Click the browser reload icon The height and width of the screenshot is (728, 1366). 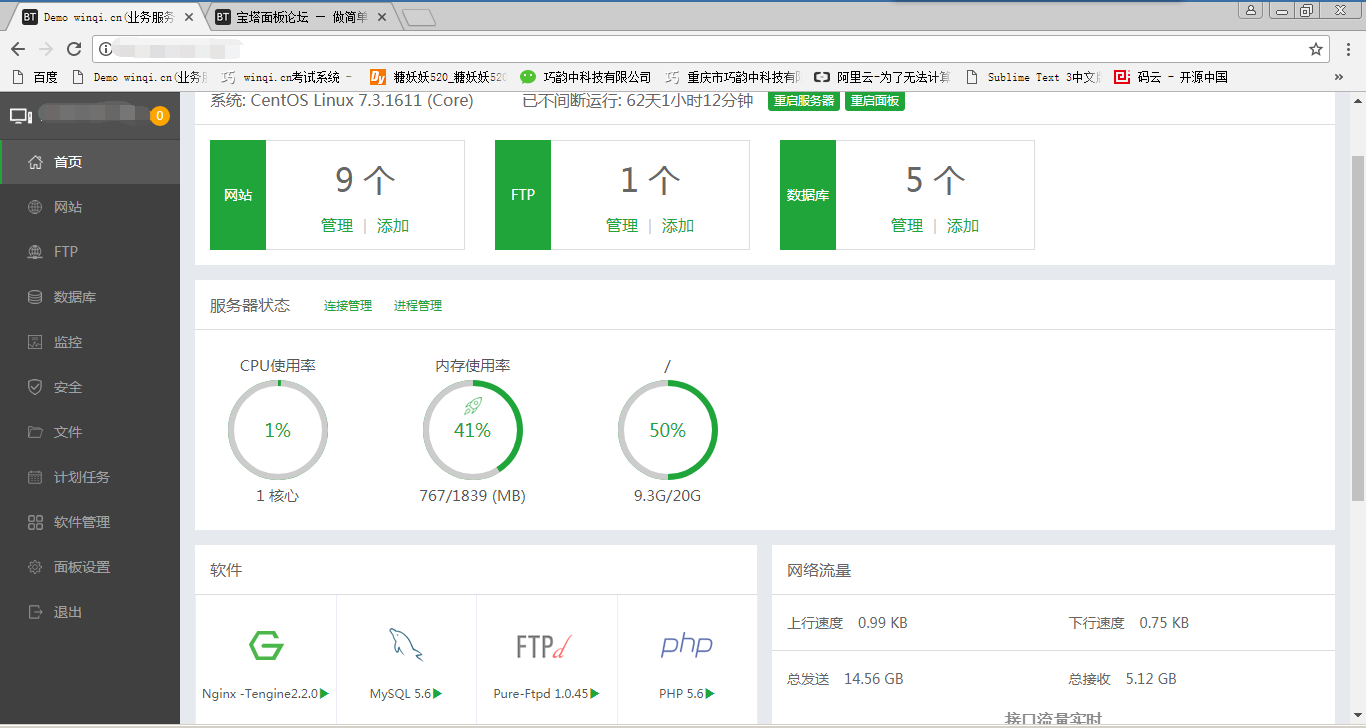coord(74,49)
